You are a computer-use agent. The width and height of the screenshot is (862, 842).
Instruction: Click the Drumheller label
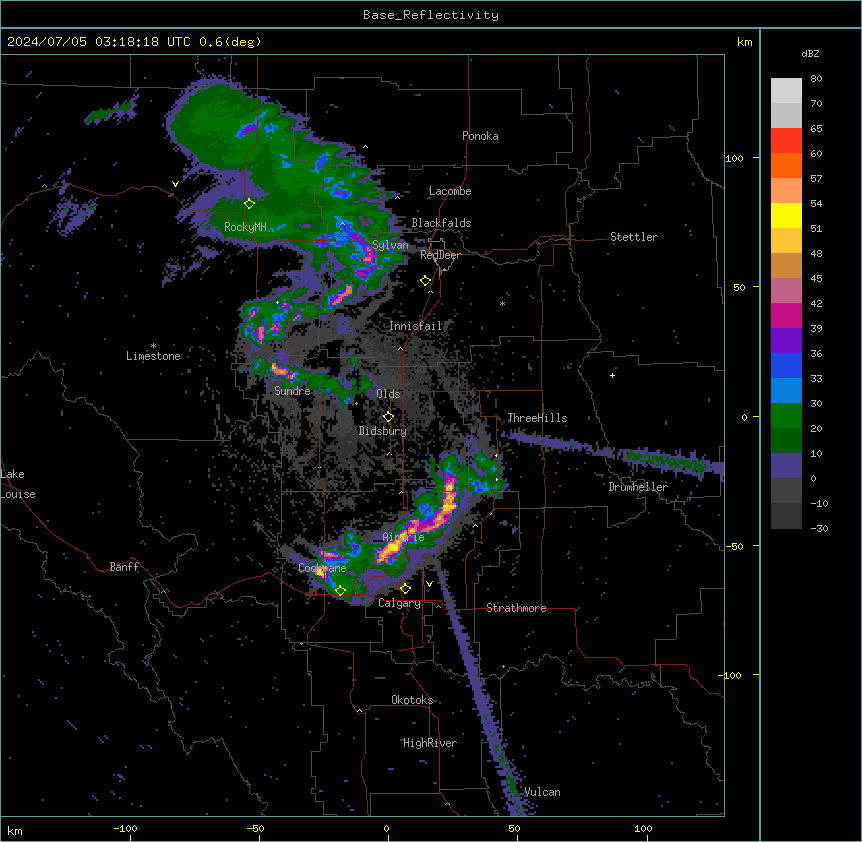point(638,487)
